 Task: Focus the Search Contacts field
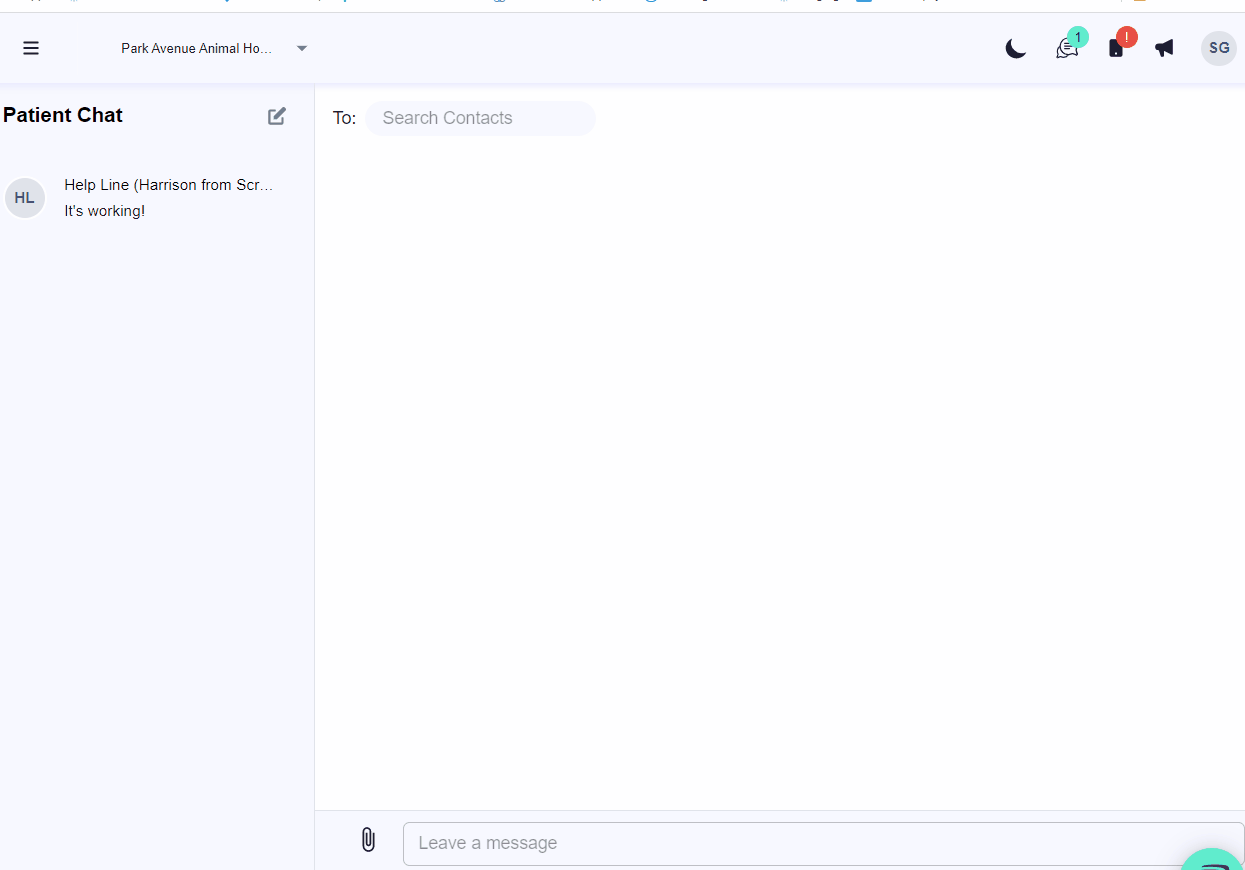pyautogui.click(x=480, y=118)
